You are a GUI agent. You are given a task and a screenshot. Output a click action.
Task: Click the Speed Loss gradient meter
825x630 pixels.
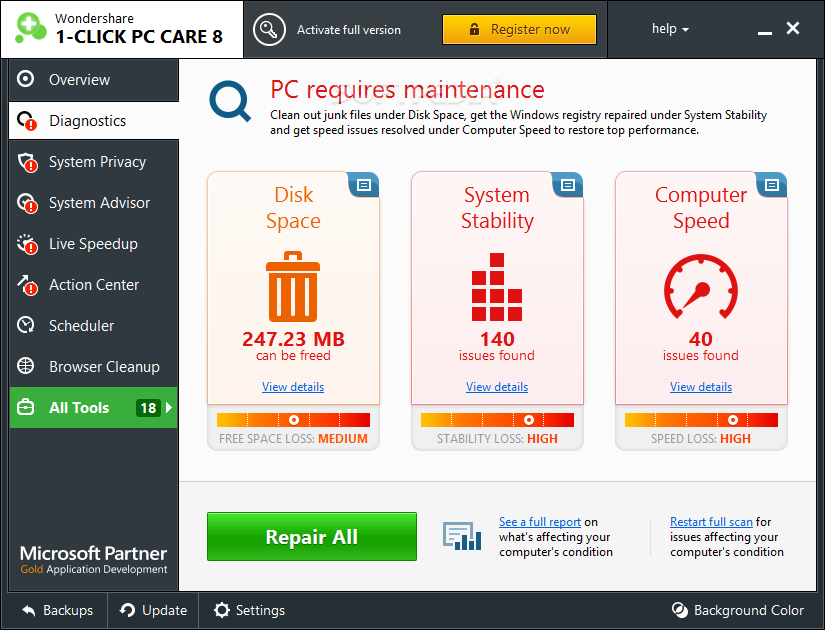tap(701, 419)
